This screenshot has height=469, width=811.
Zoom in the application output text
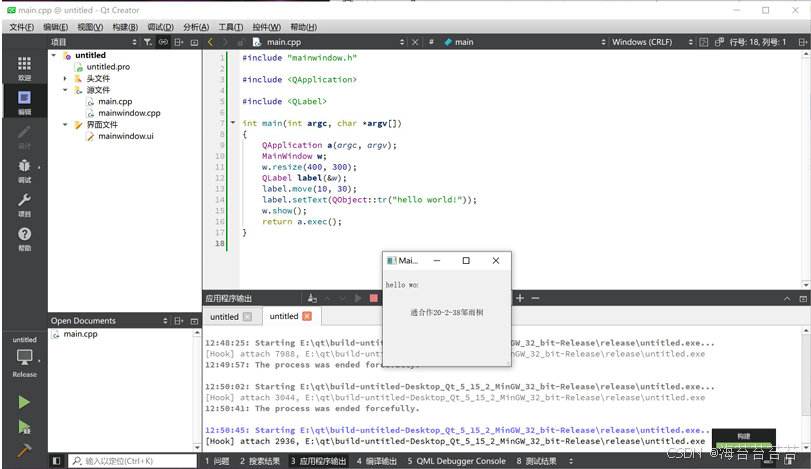point(520,298)
